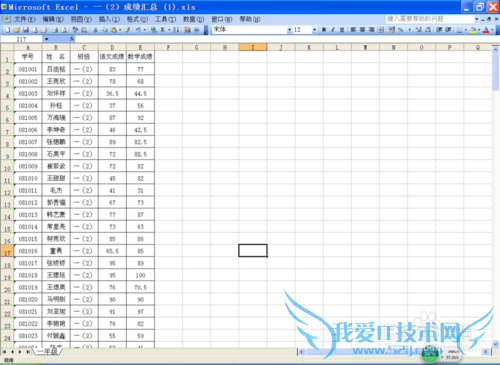The width and height of the screenshot is (500, 365).
Task: Select column D header
Action: (x=112, y=47)
